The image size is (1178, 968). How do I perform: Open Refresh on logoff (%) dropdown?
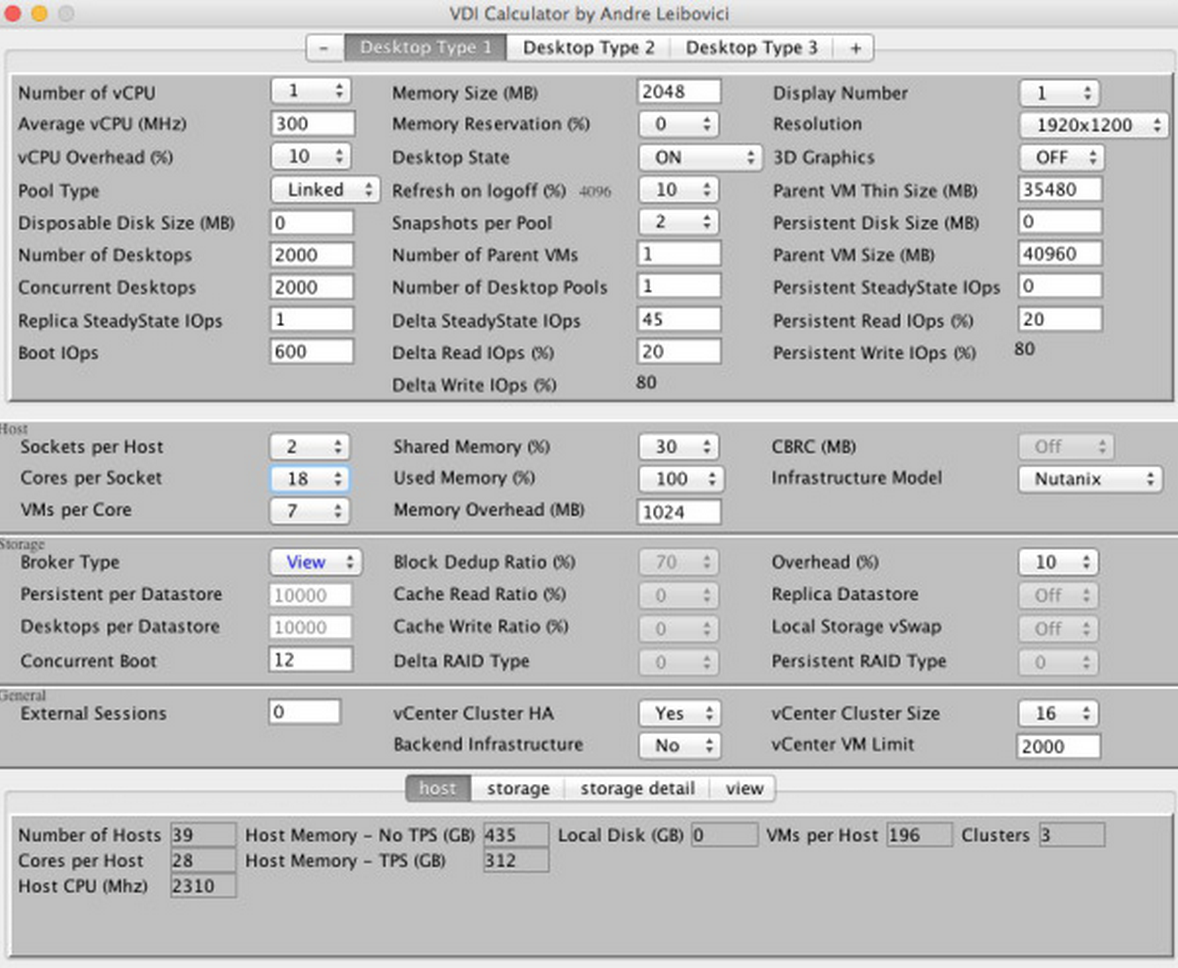tap(678, 189)
